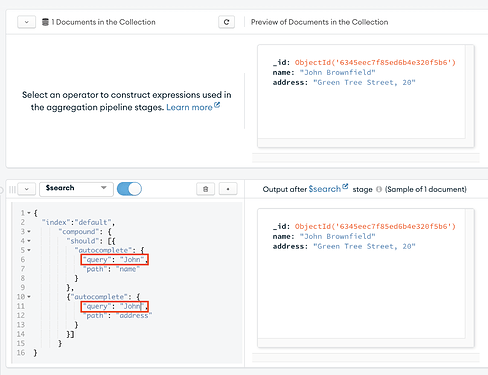Collapse the $search stage panel
488x375 pixels.
27,189
